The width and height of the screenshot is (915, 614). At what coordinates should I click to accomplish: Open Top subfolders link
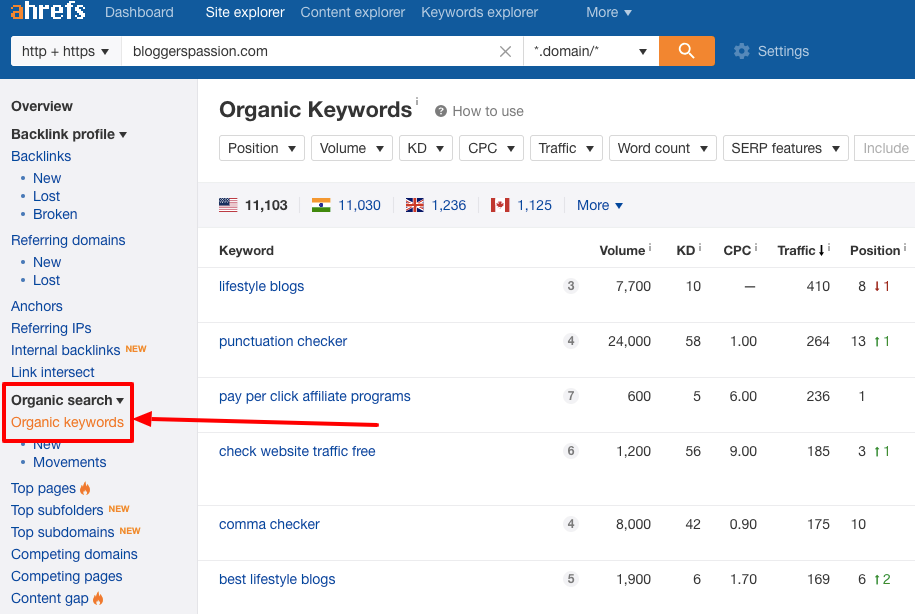(57, 511)
